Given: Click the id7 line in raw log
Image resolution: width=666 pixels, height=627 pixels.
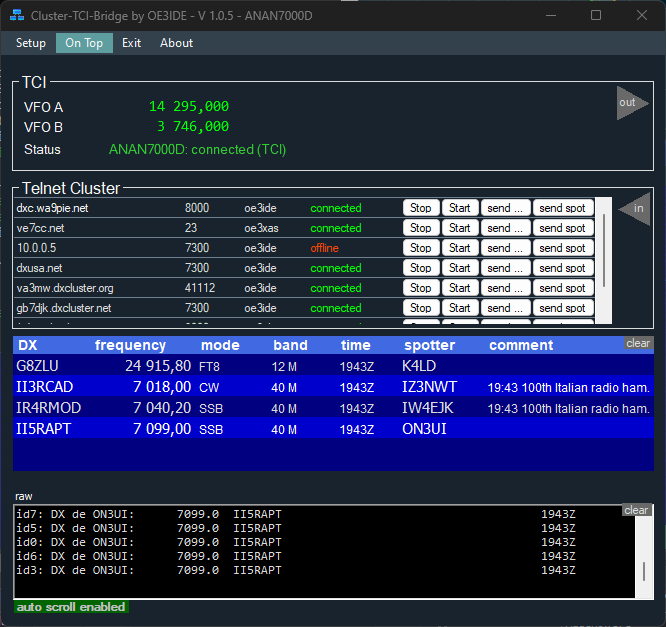Looking at the screenshot, I should tap(296, 514).
